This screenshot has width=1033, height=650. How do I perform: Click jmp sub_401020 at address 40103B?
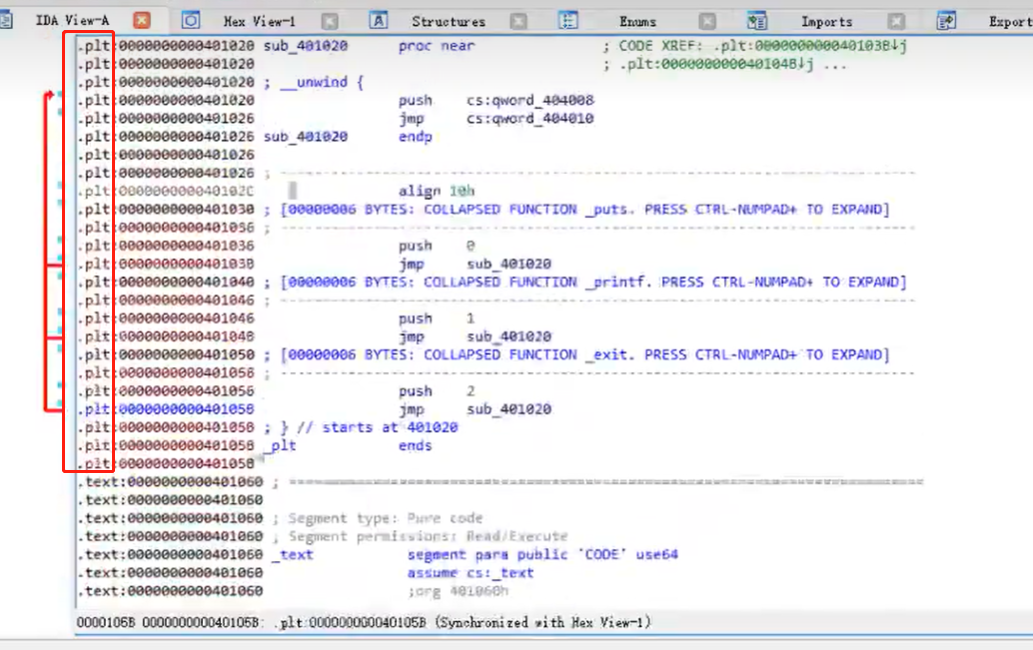click(474, 264)
